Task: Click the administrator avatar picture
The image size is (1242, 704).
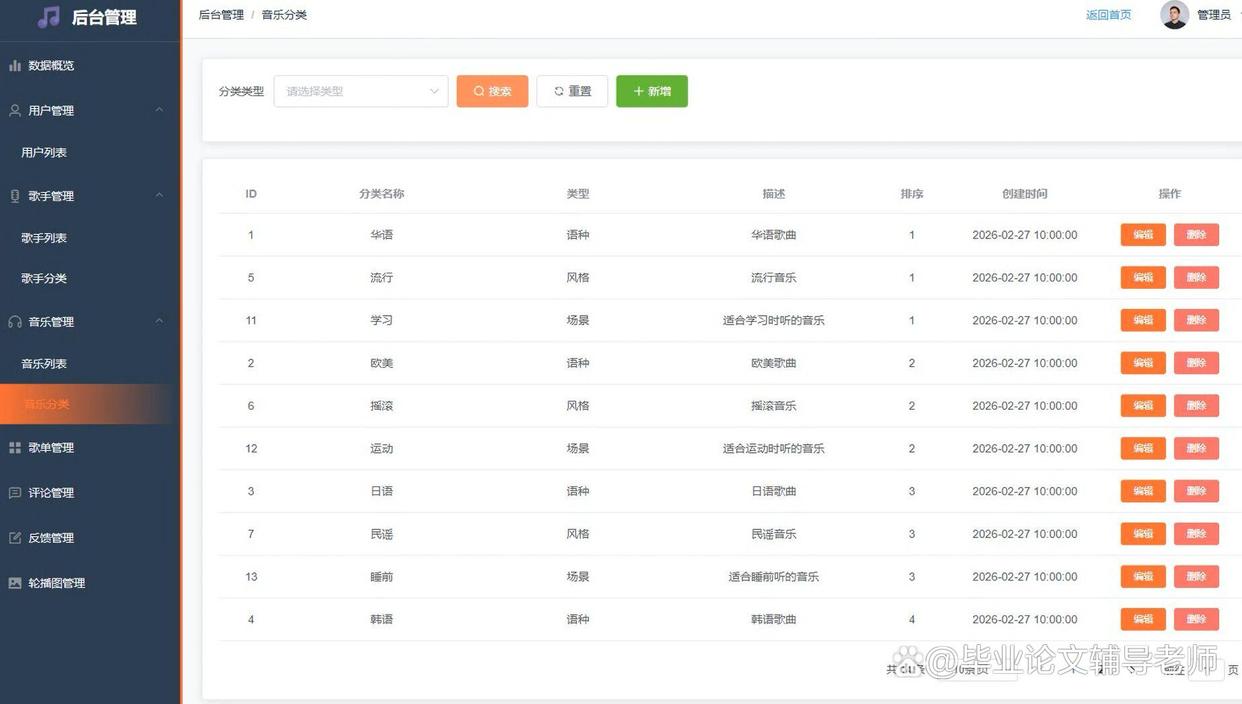Action: (x=1174, y=15)
